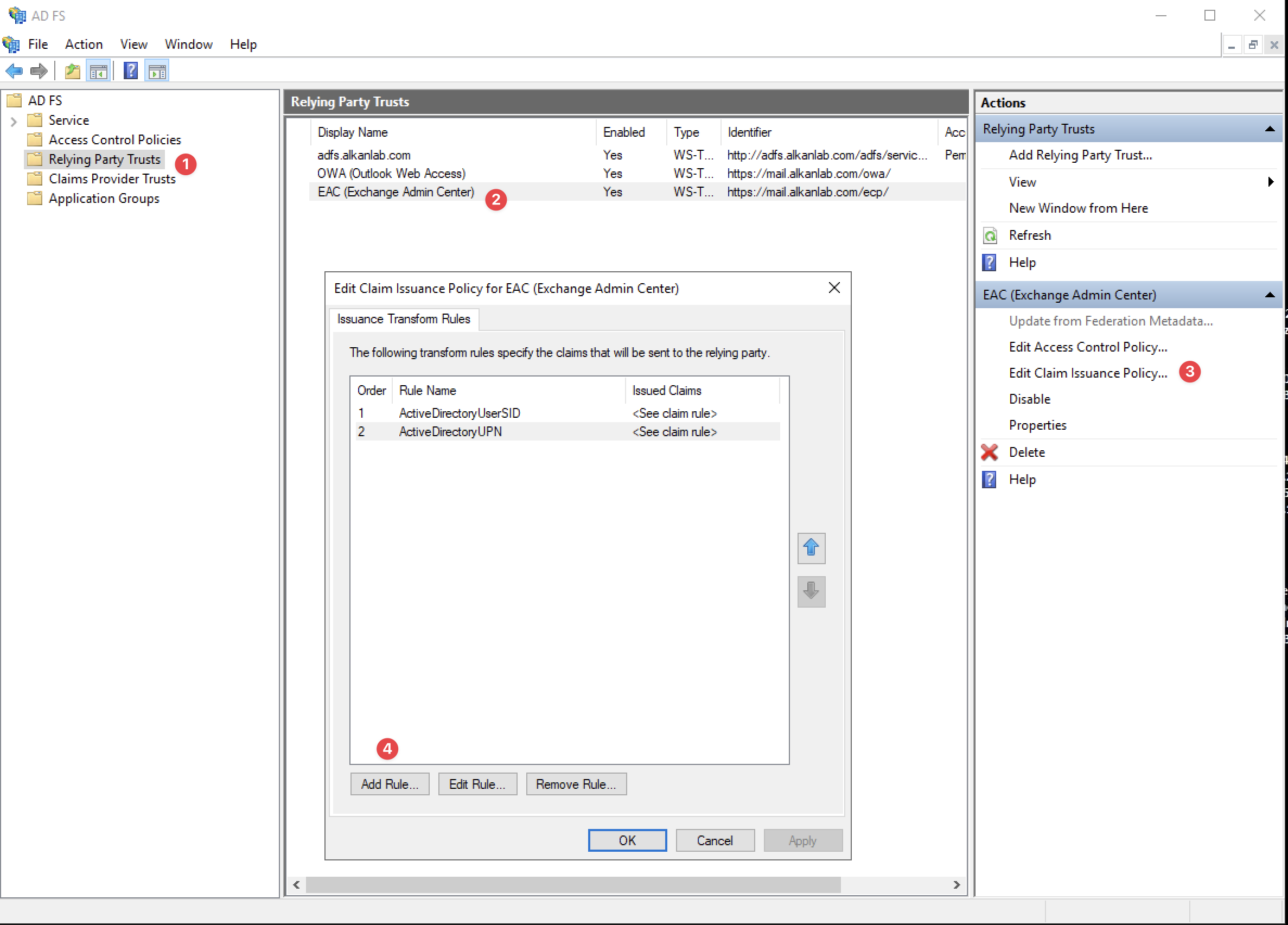Click the Add Rule... button
The image size is (1288, 925).
click(x=390, y=783)
